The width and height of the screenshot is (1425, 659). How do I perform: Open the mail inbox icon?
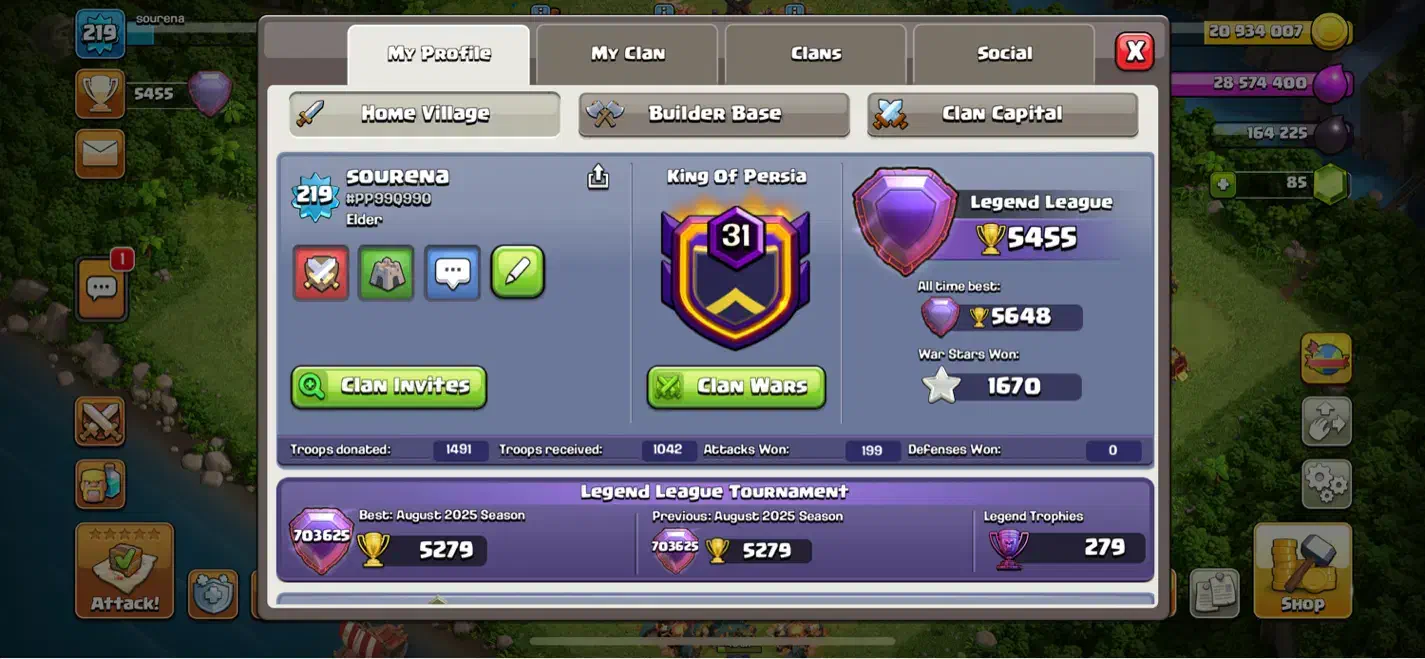coord(100,154)
